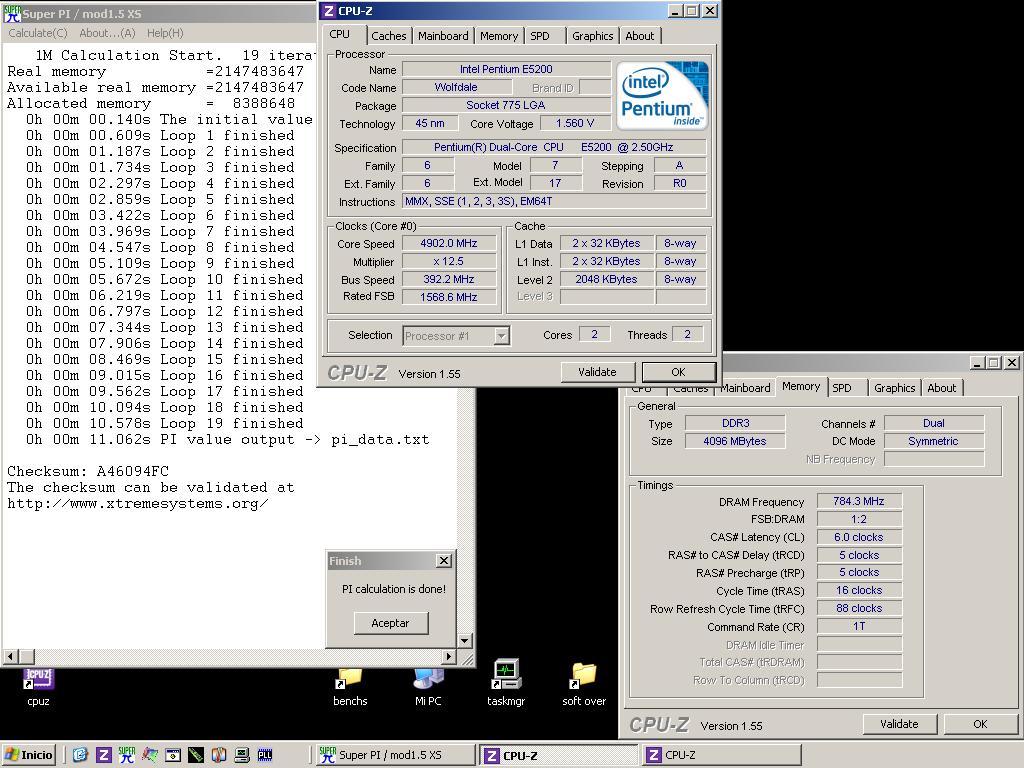Click the Level 2 2048 KBytes cache value
Viewport: 1024px width, 768px height.
pos(607,279)
